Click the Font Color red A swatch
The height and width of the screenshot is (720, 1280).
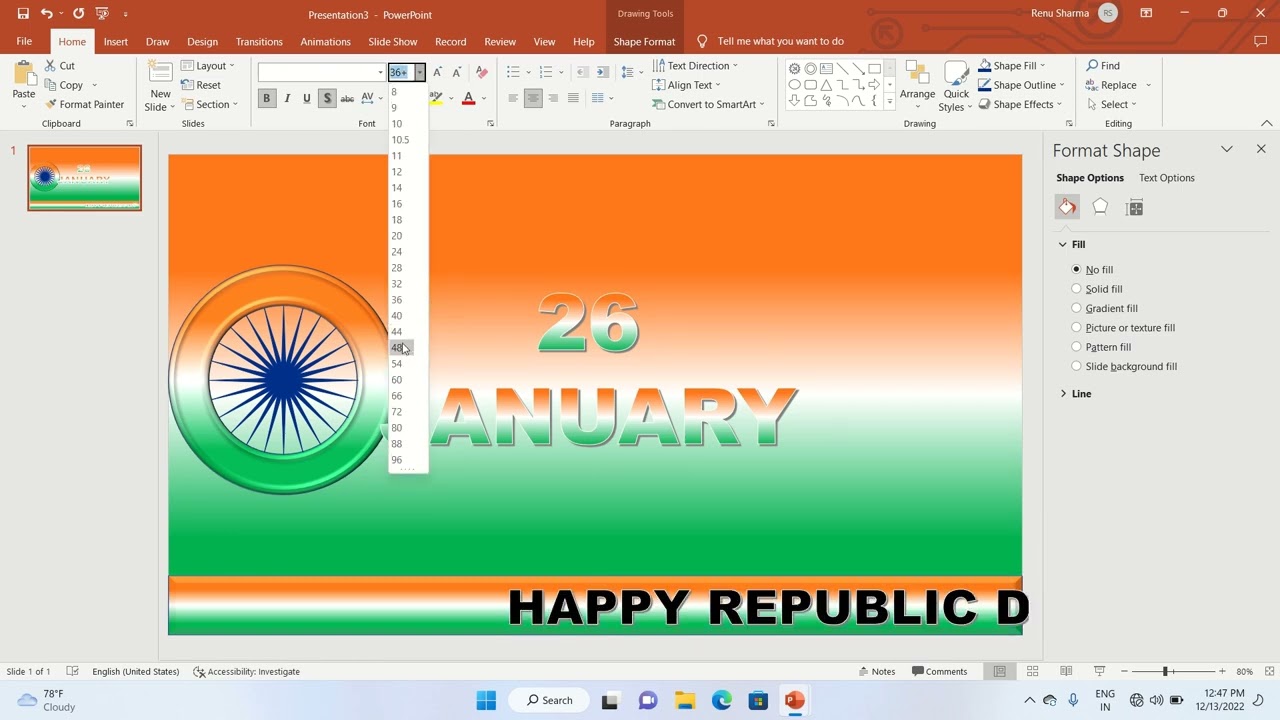click(468, 98)
